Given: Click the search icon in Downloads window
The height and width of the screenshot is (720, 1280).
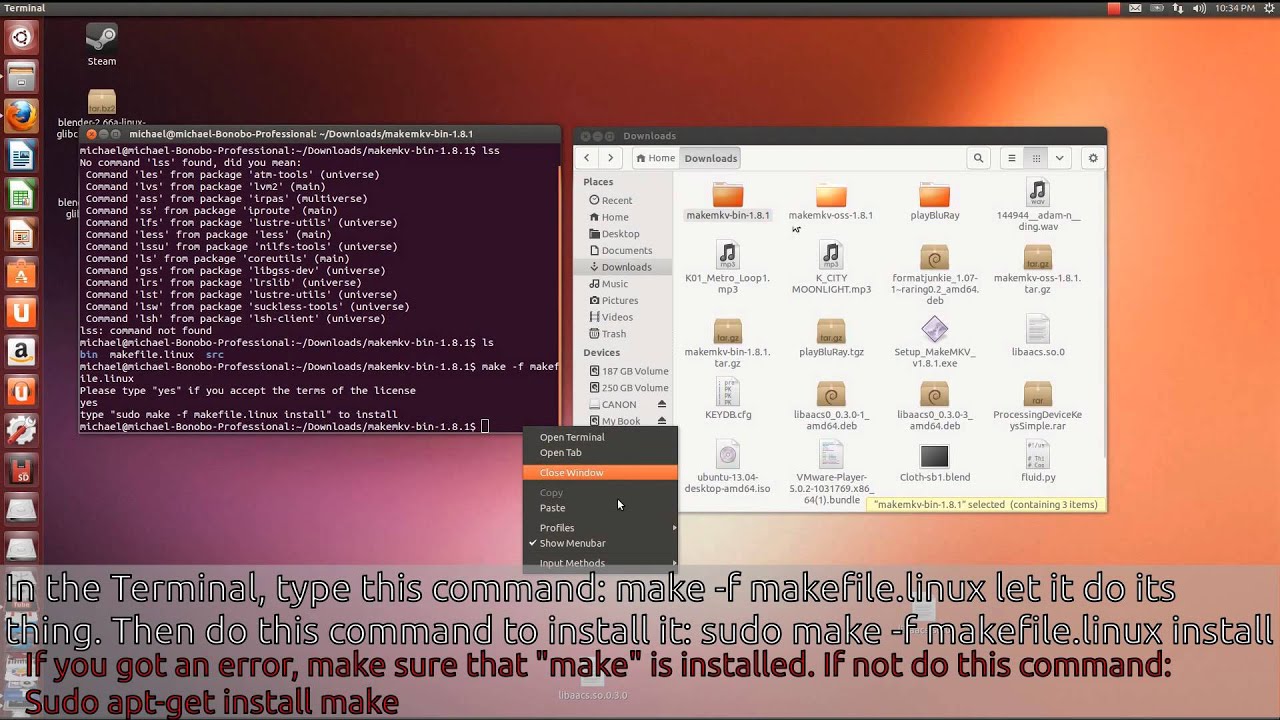Looking at the screenshot, I should point(979,158).
